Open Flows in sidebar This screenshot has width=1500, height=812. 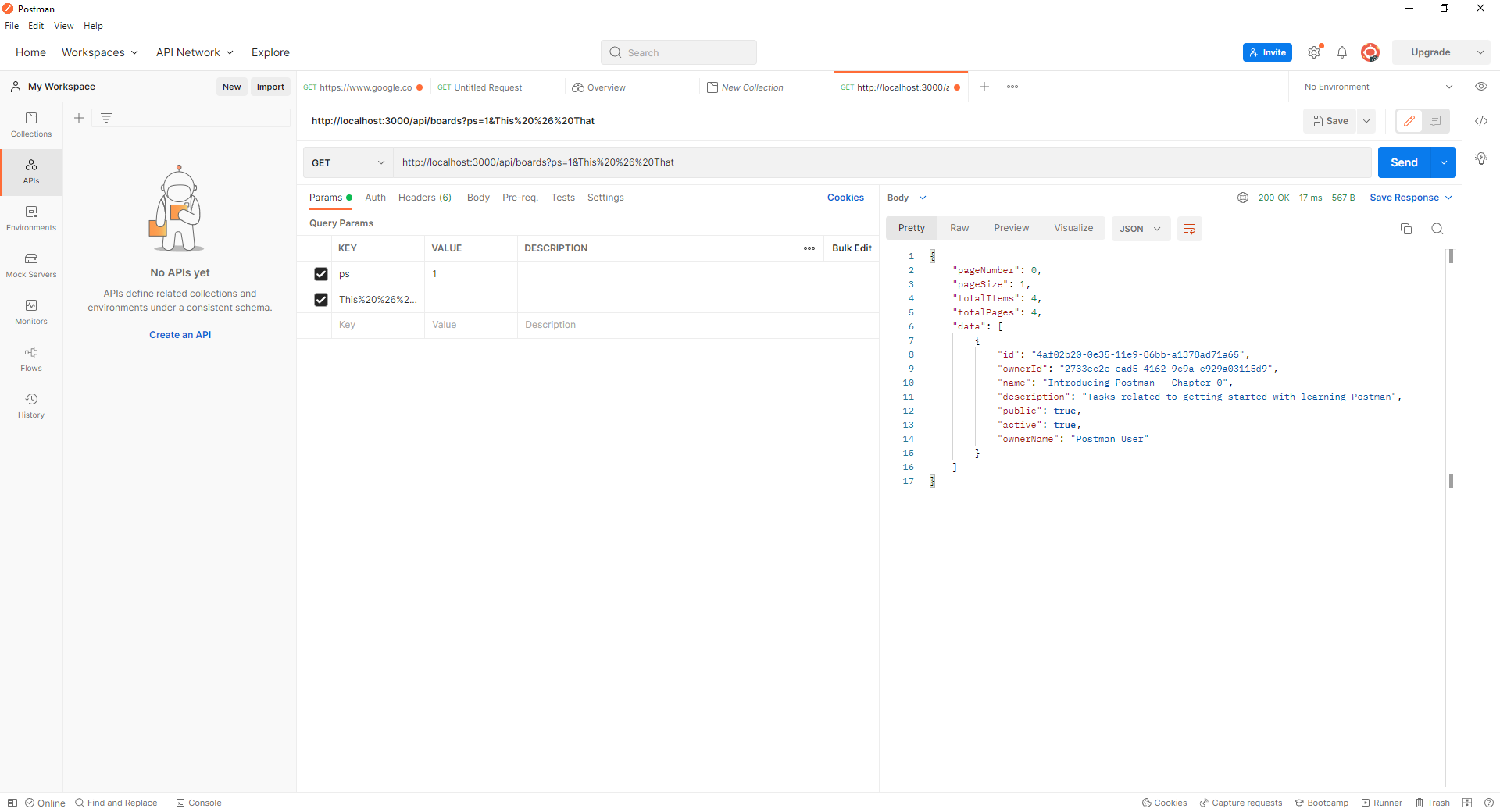click(31, 359)
